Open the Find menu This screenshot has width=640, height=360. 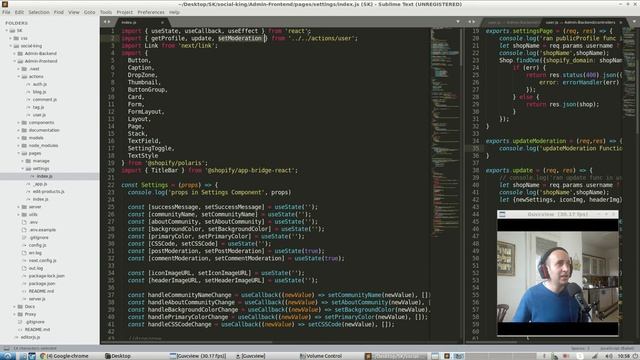[x=59, y=12]
